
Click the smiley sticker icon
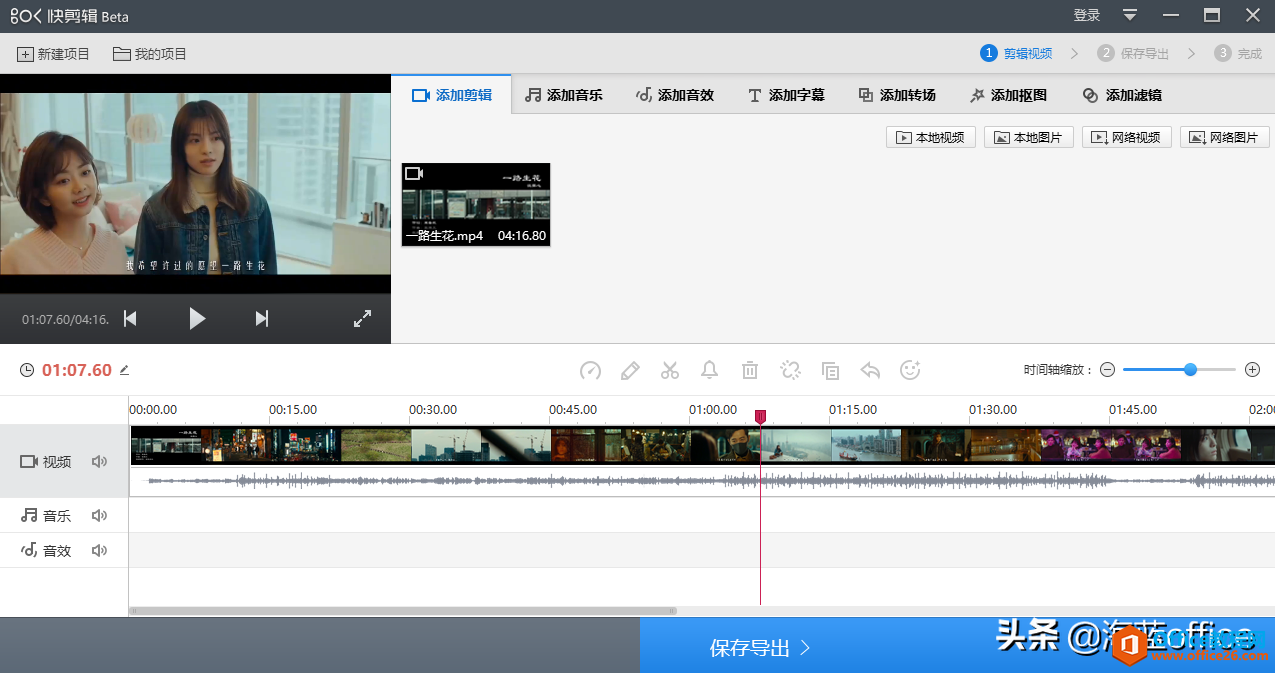point(910,370)
